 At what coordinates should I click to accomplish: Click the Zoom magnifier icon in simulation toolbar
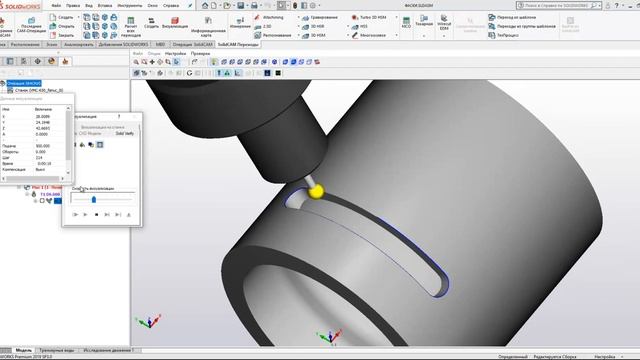(x=136, y=62)
